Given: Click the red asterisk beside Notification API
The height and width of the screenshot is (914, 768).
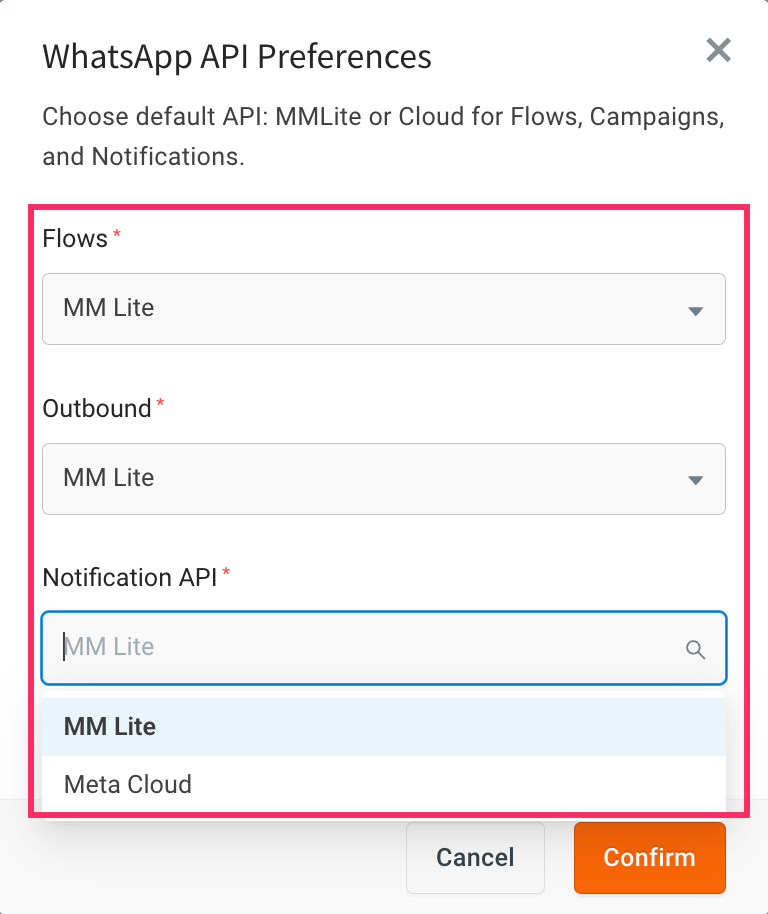Looking at the screenshot, I should tap(226, 572).
